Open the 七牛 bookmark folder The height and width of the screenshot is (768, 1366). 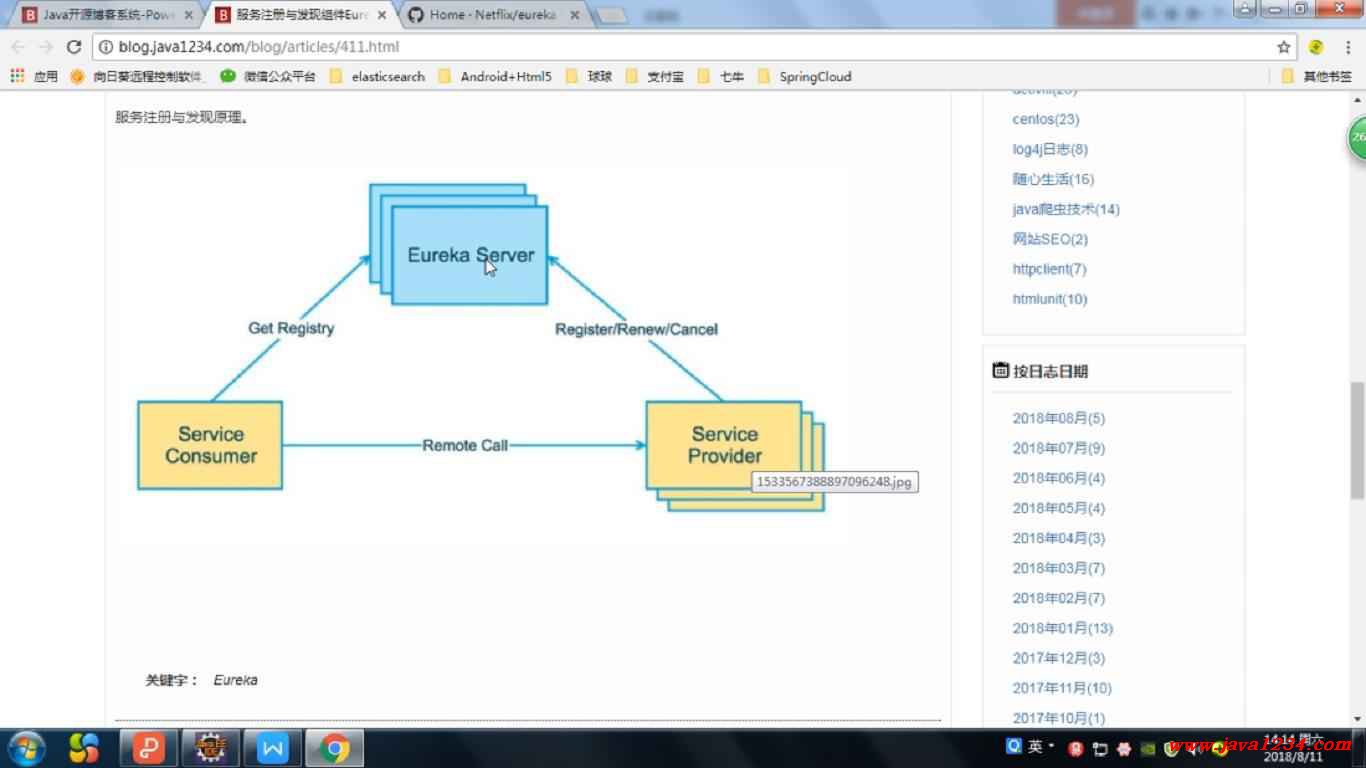[x=721, y=76]
